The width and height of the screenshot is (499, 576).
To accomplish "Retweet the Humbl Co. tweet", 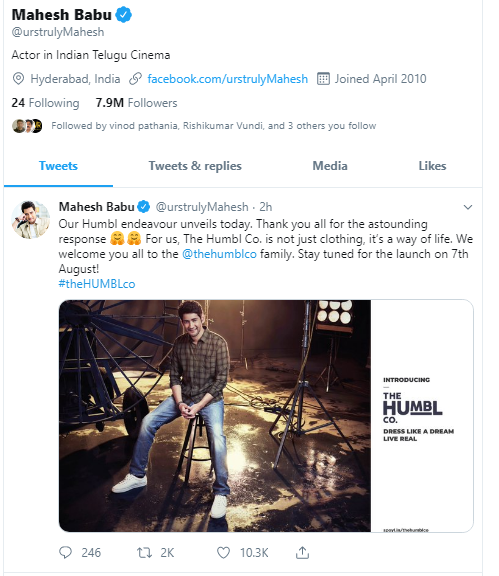I will (144, 552).
